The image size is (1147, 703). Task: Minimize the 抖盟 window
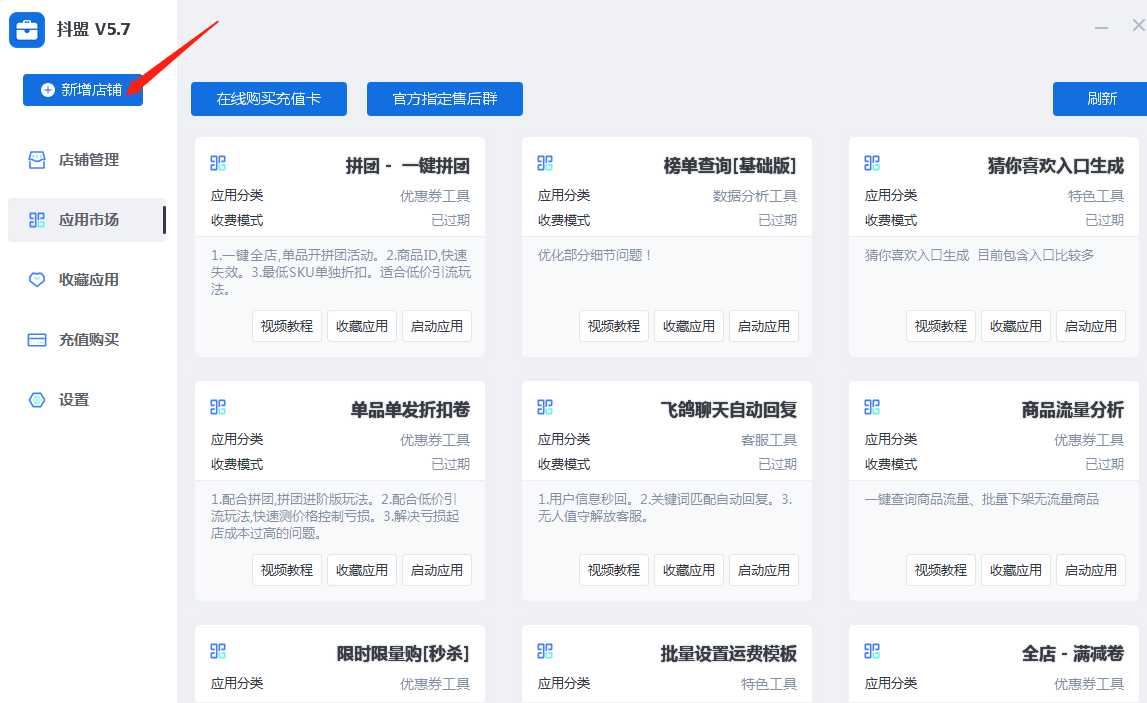click(1101, 27)
